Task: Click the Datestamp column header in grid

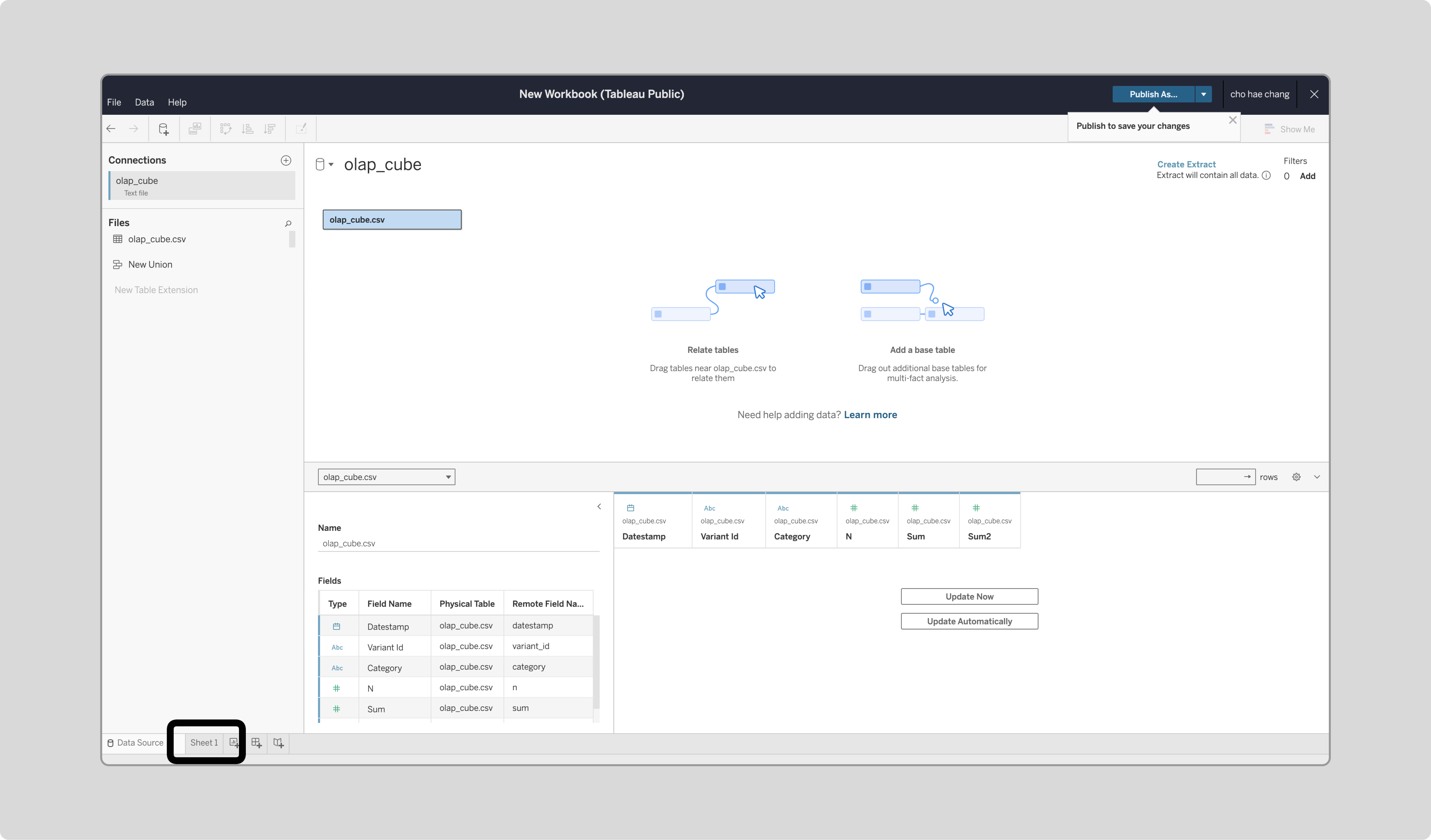Action: coord(653,521)
